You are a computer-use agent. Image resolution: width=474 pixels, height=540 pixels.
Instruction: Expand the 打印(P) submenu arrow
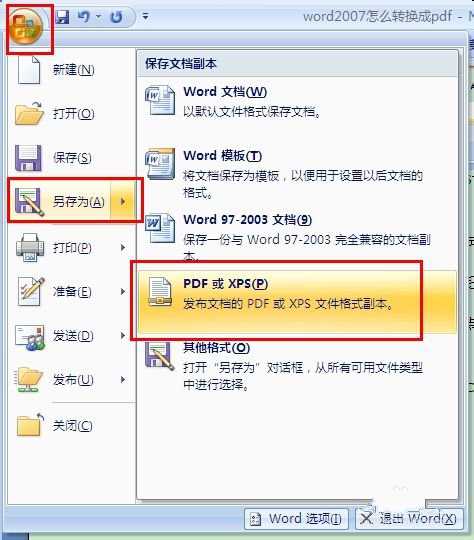pos(123,247)
